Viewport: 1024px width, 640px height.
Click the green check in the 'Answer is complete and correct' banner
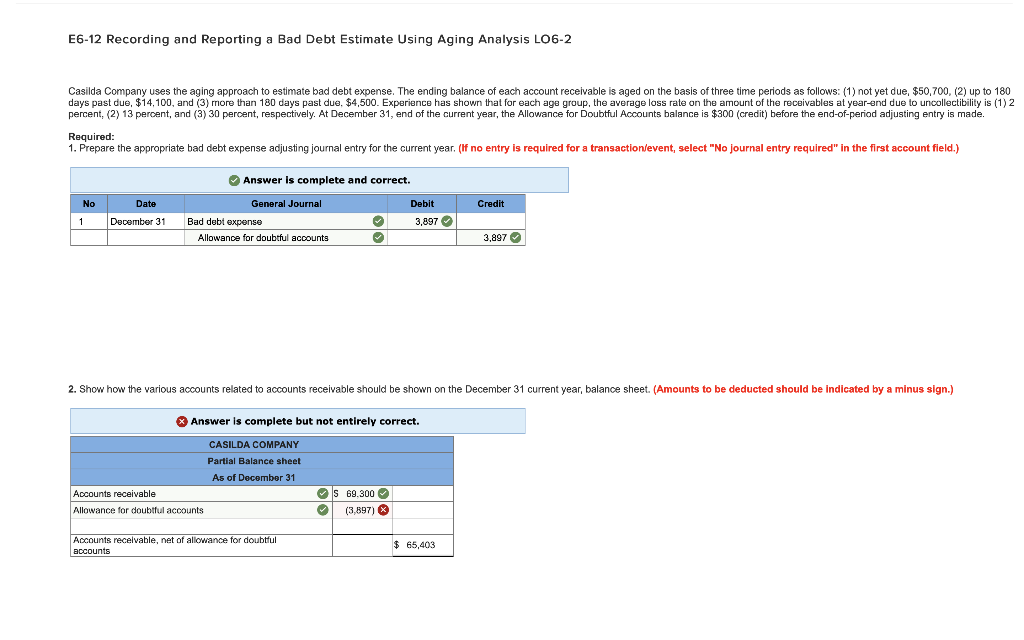tap(234, 180)
